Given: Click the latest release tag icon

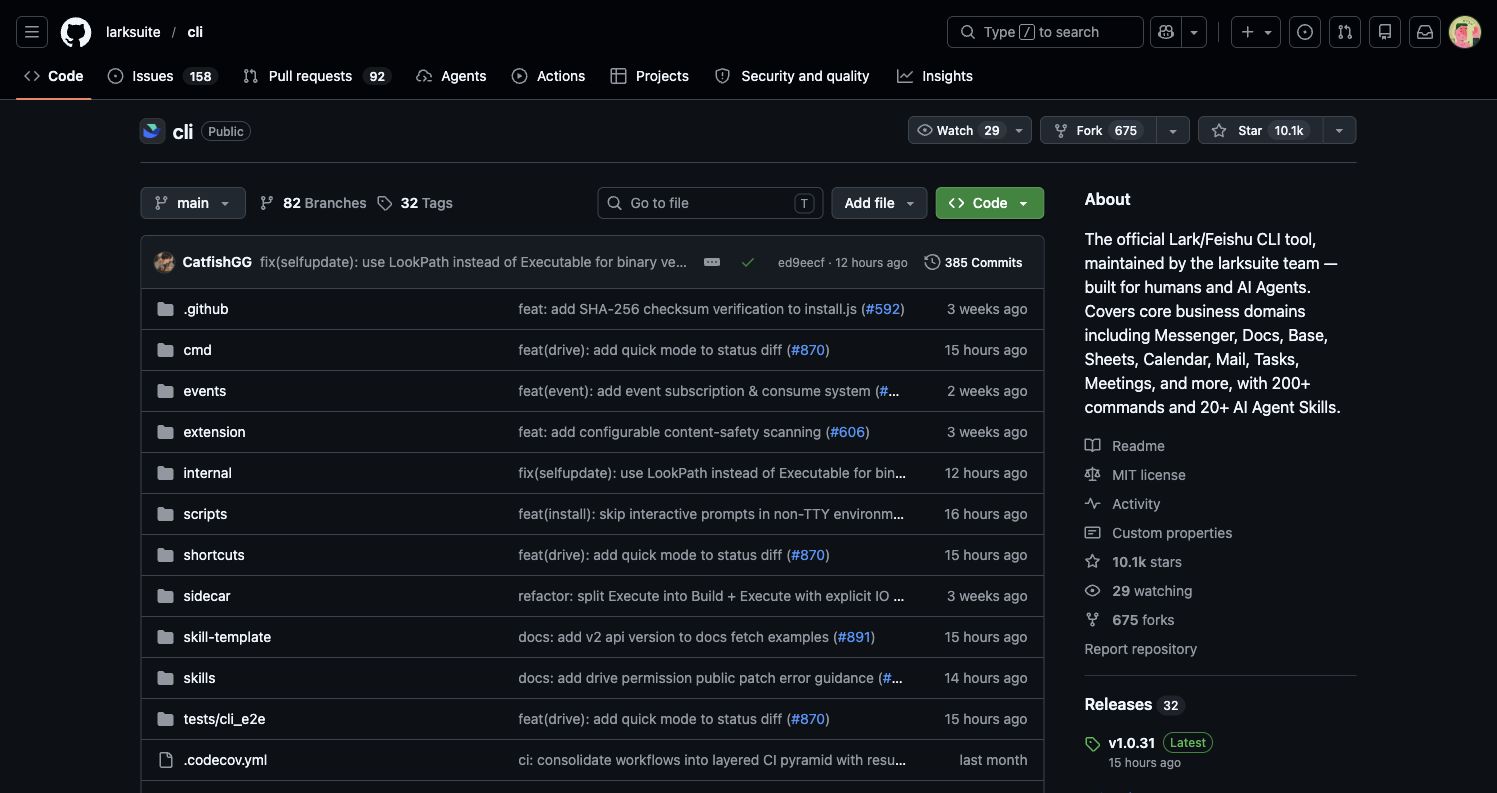Looking at the screenshot, I should [1093, 744].
